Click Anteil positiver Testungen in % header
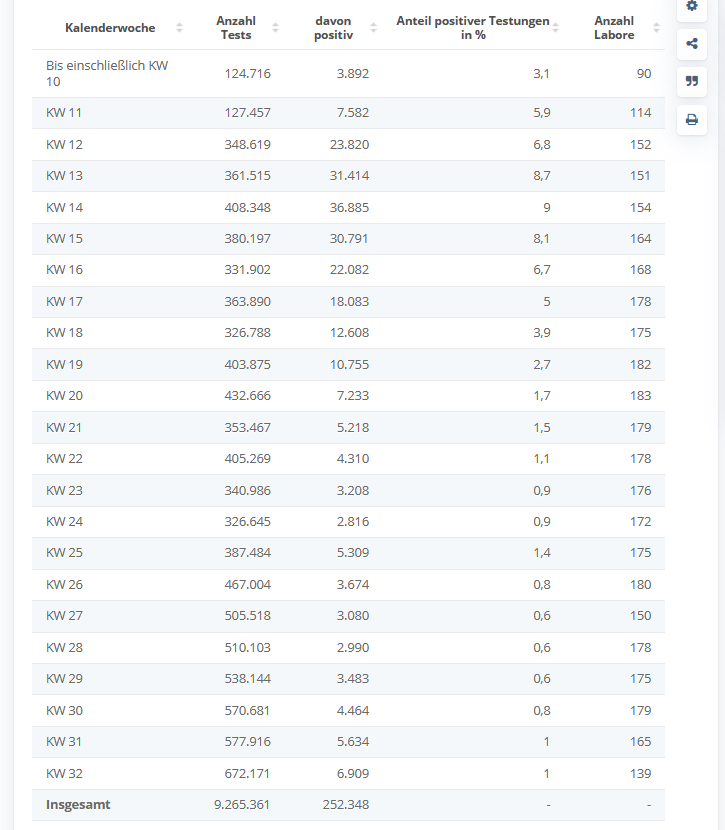Image resolution: width=725 pixels, height=830 pixels. pos(472,28)
